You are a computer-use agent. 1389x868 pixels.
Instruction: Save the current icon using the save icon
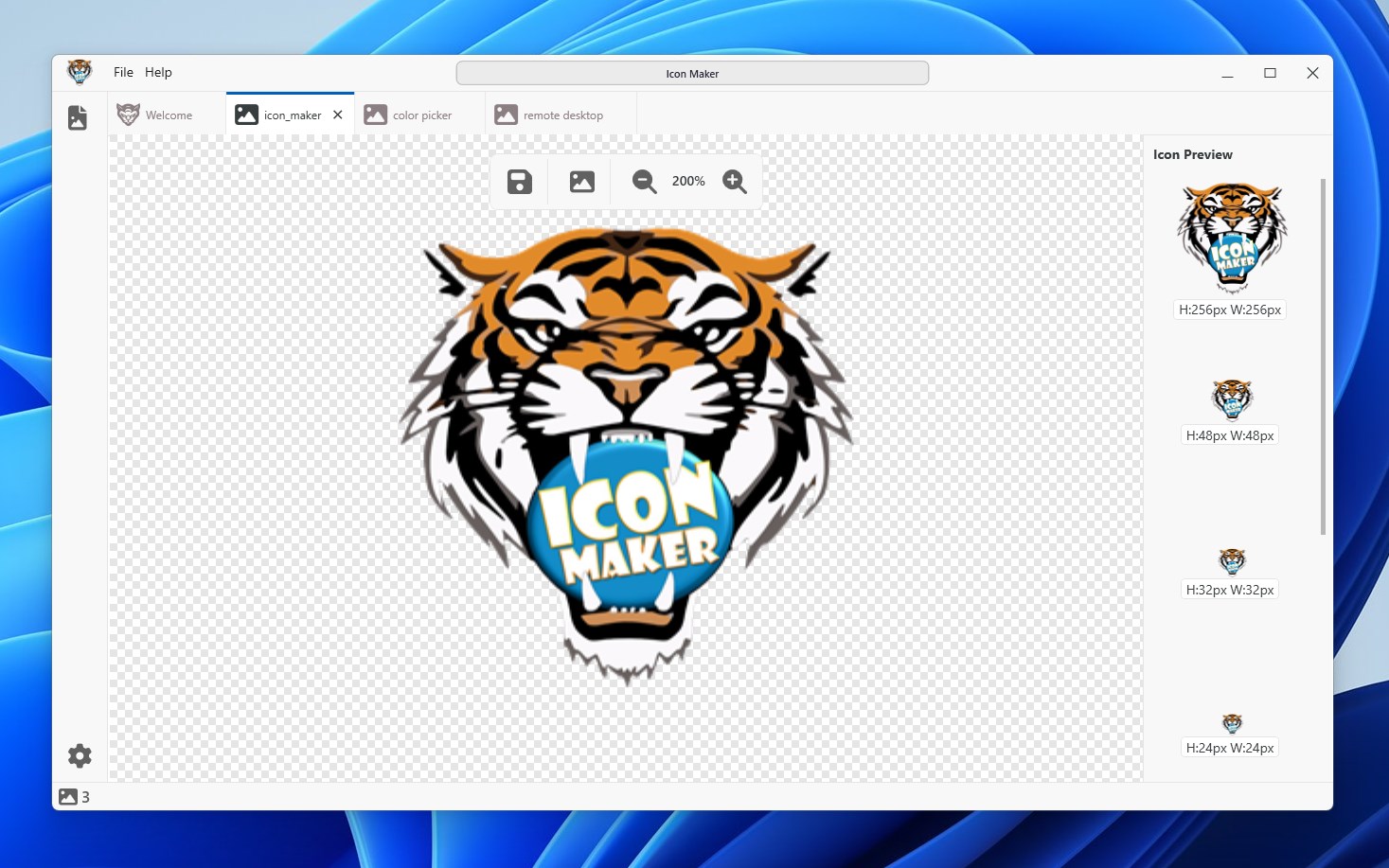point(517,181)
